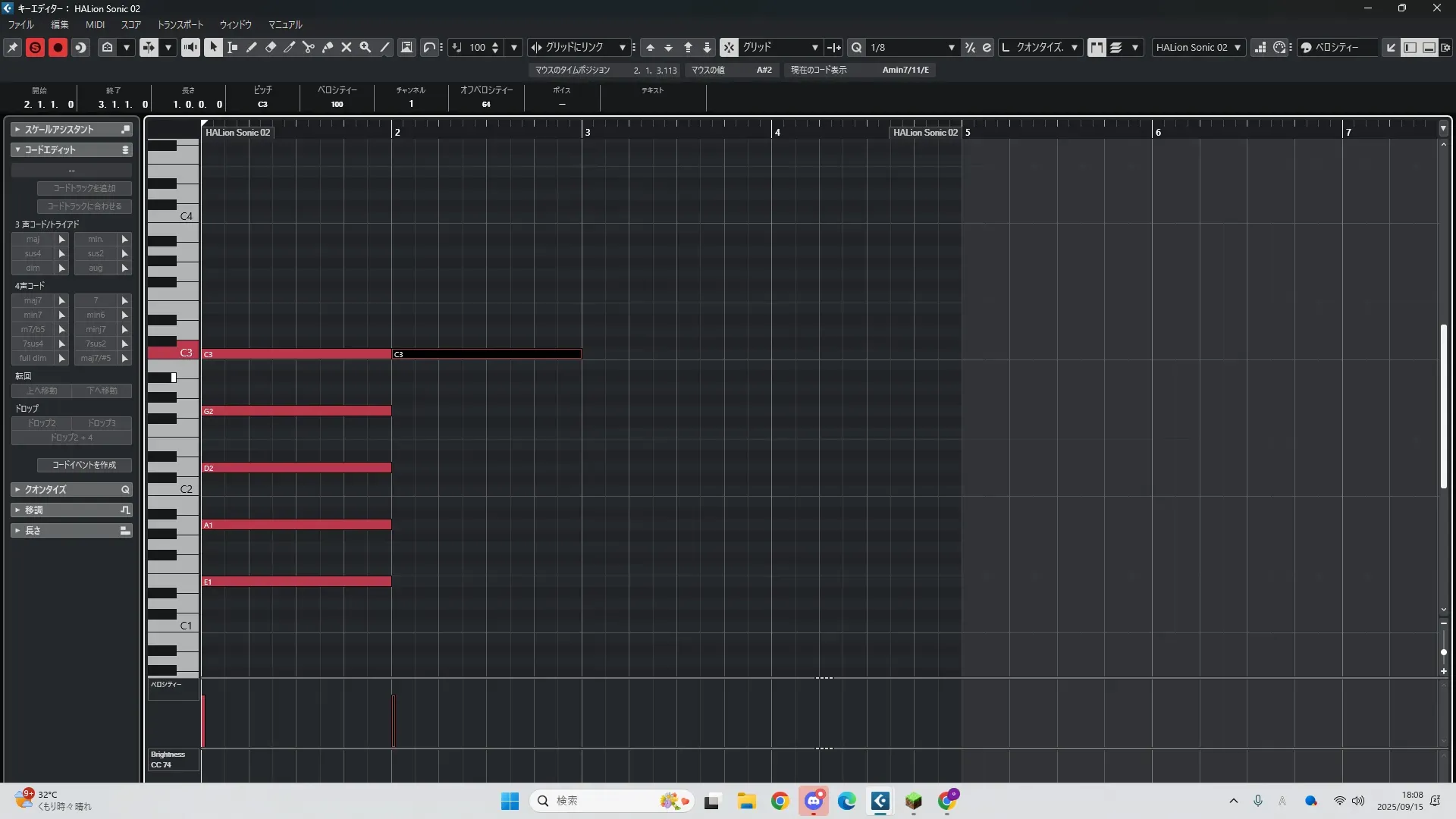Click the vertical zoom slider handle
This screenshot has height=819, width=1456.
click(1443, 652)
